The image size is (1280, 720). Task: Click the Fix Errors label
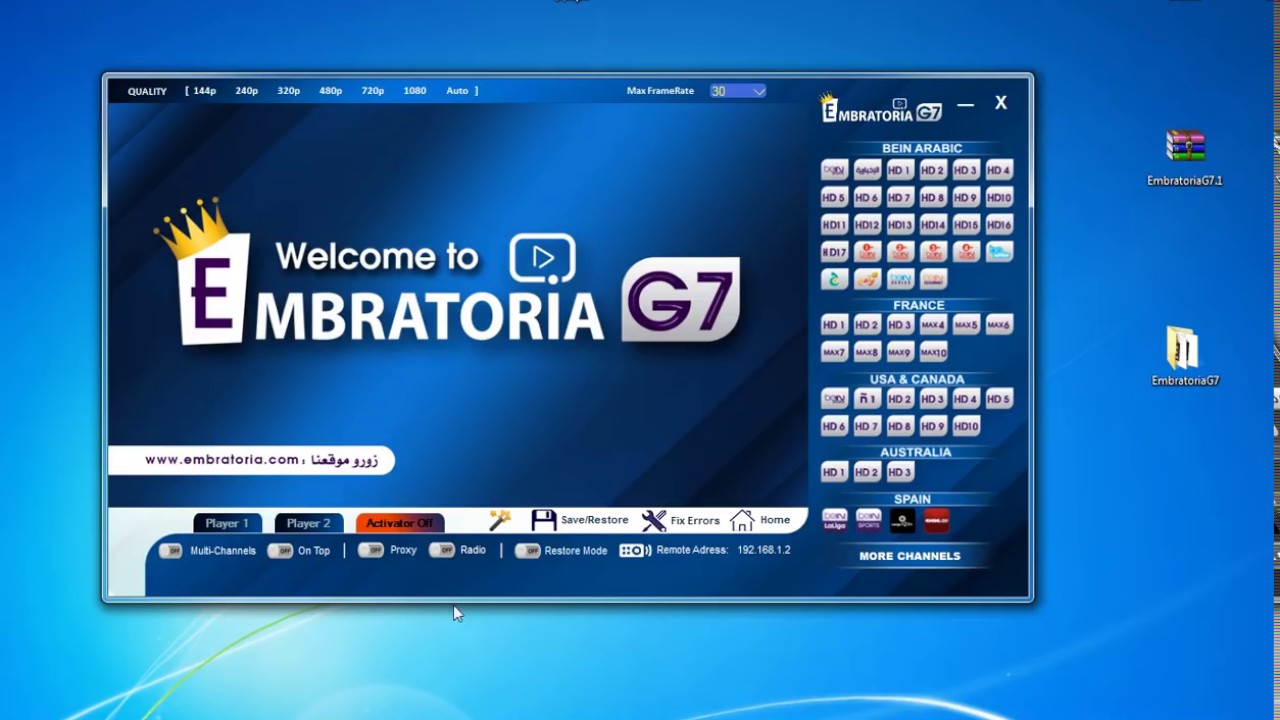(695, 520)
